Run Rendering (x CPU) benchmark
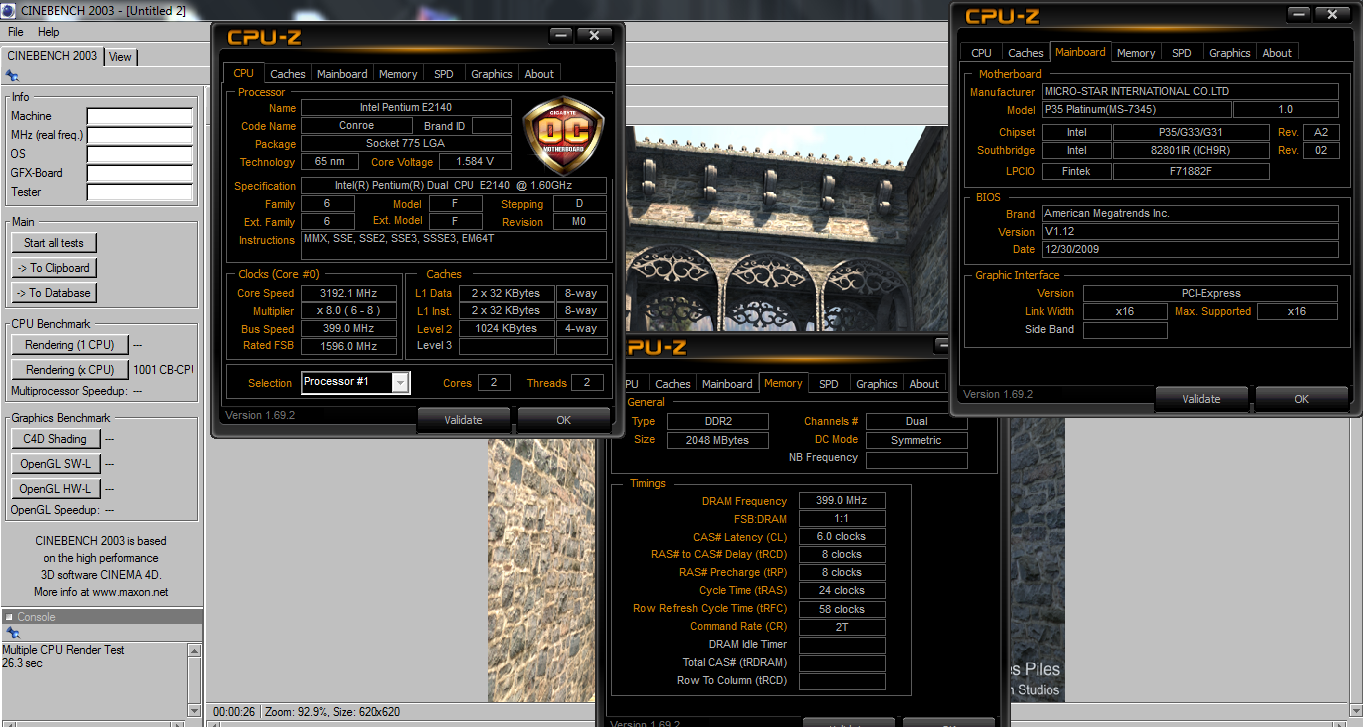Image resolution: width=1363 pixels, height=727 pixels. coord(70,370)
